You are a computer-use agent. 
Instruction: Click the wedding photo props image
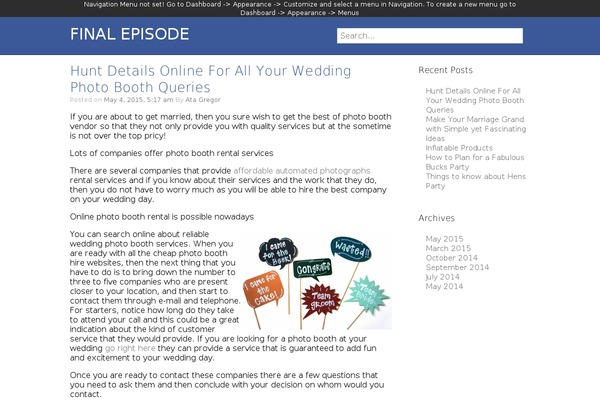pyautogui.click(x=317, y=282)
